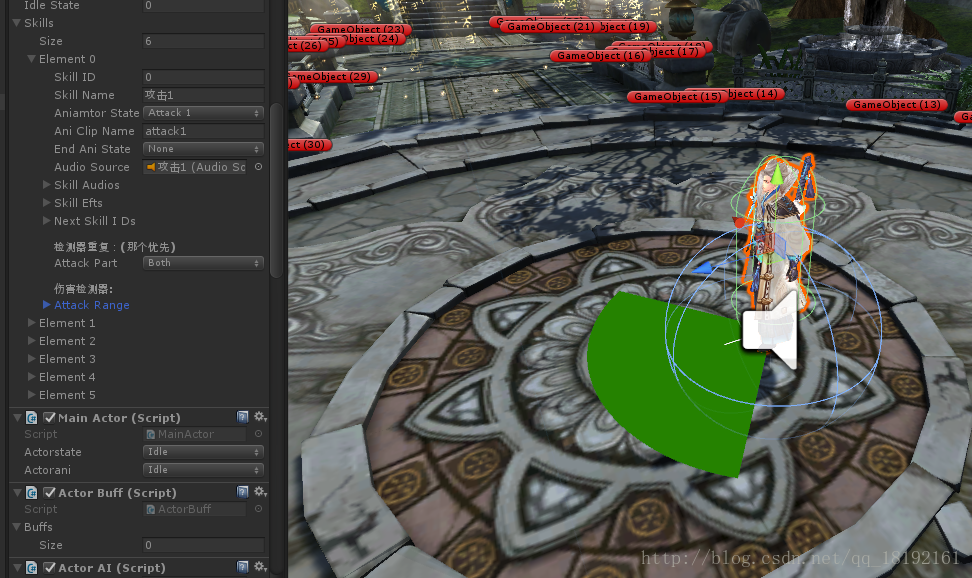Click the red X-axis move gizmo arrow

point(738,221)
